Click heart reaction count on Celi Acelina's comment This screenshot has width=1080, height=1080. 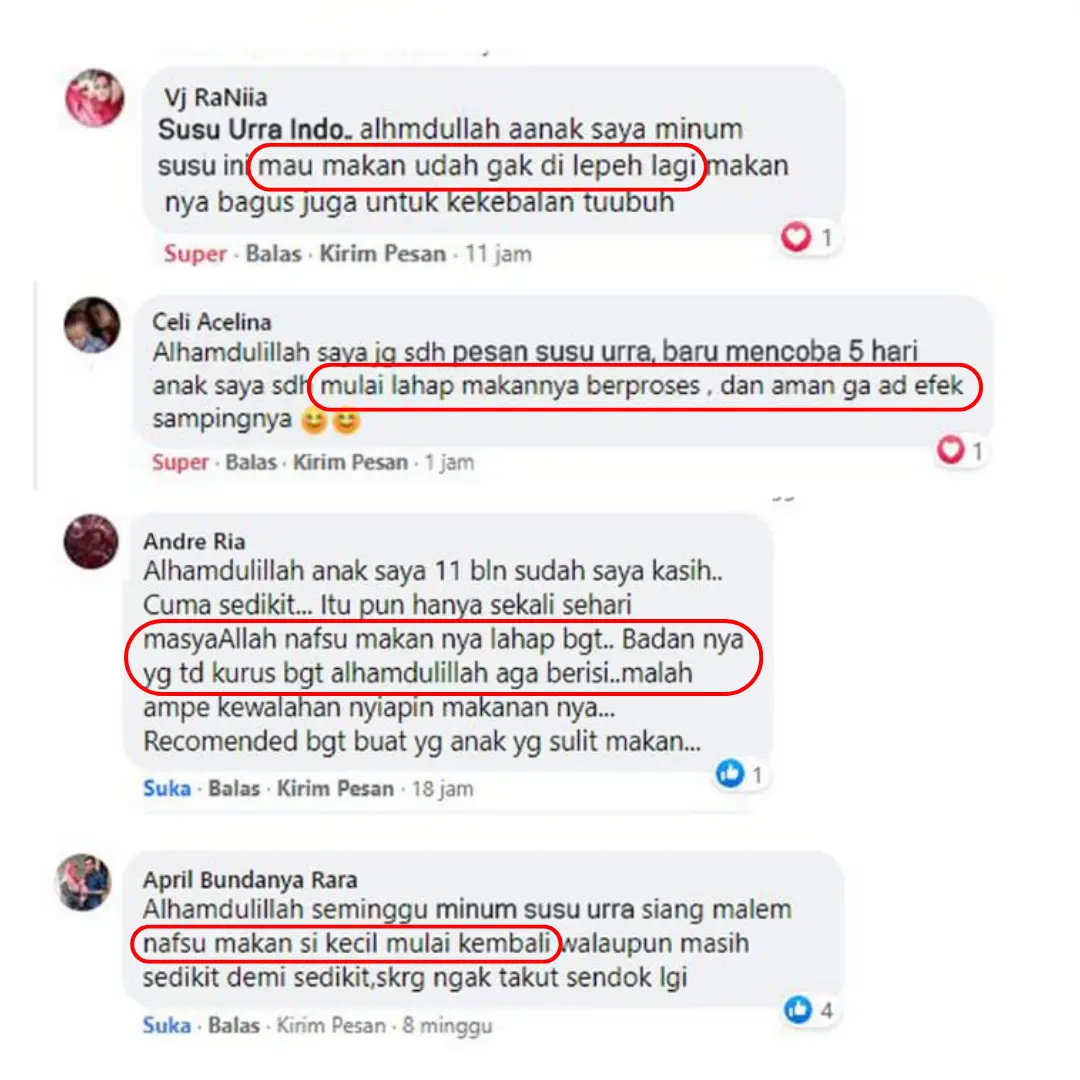coord(977,450)
